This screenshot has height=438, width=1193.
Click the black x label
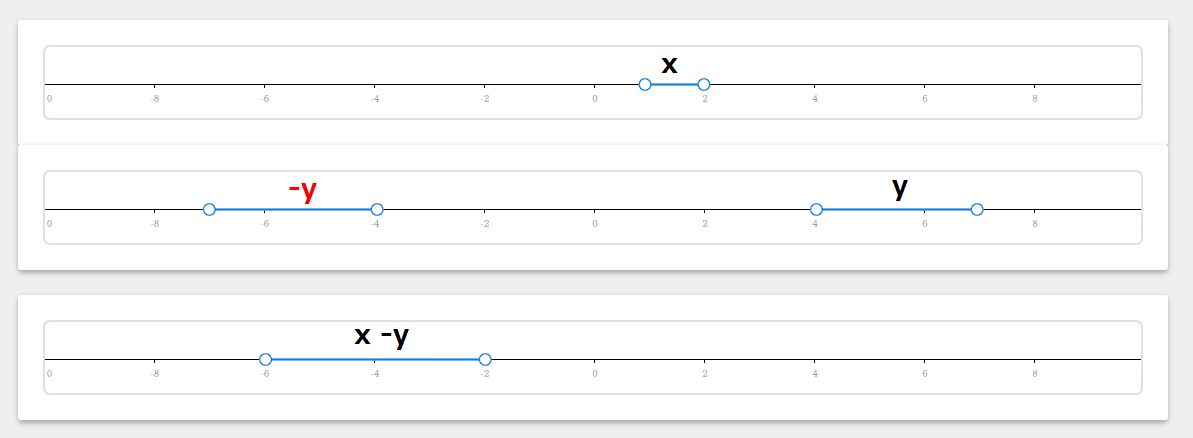[x=669, y=65]
